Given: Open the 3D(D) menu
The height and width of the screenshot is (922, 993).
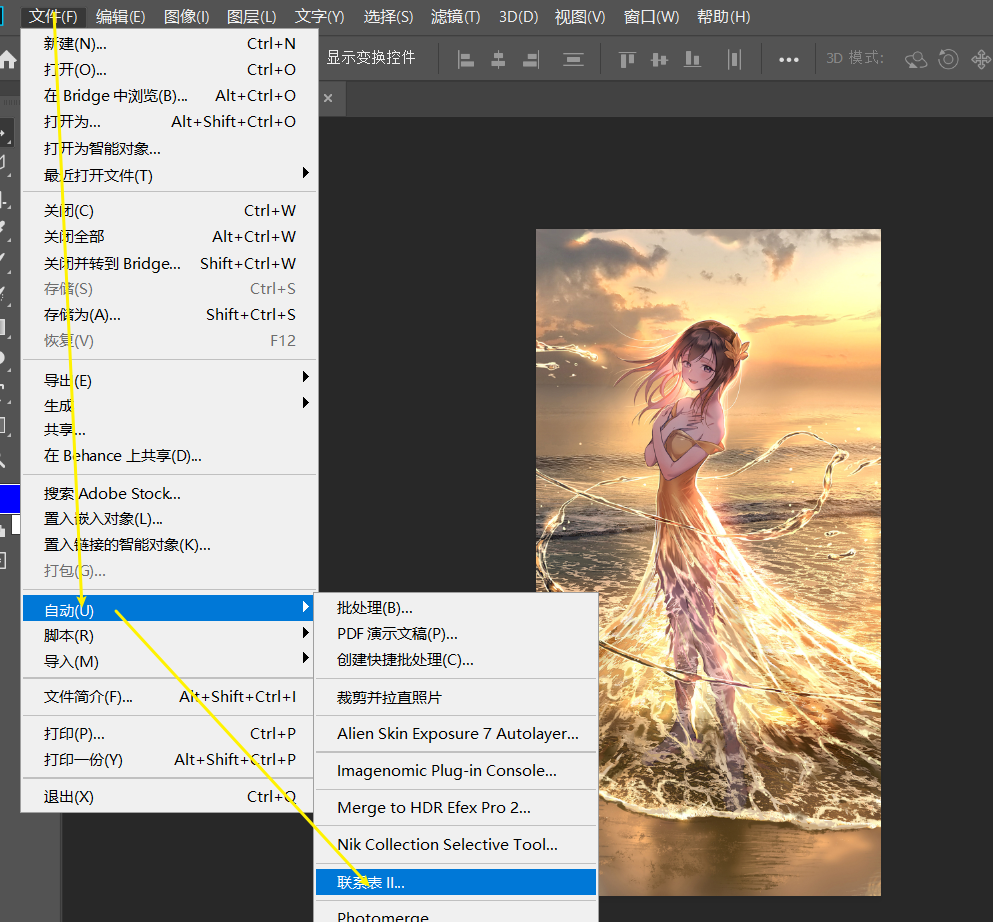Looking at the screenshot, I should tap(518, 16).
